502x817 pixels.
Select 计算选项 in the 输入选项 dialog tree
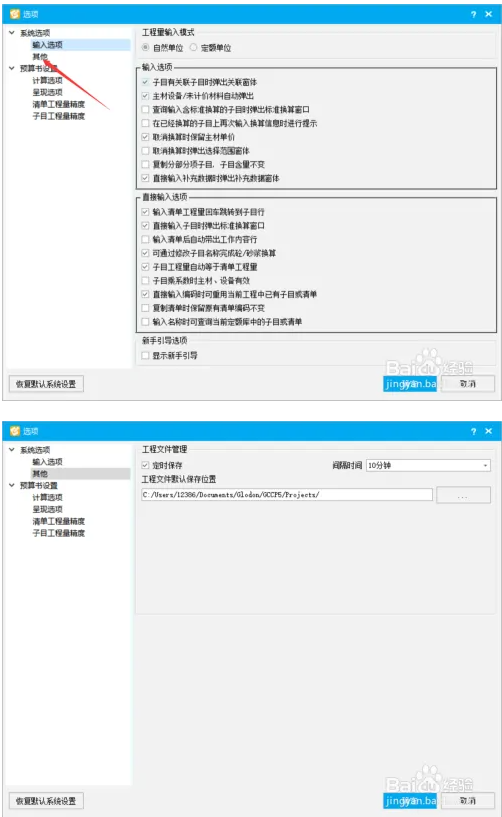[47, 80]
